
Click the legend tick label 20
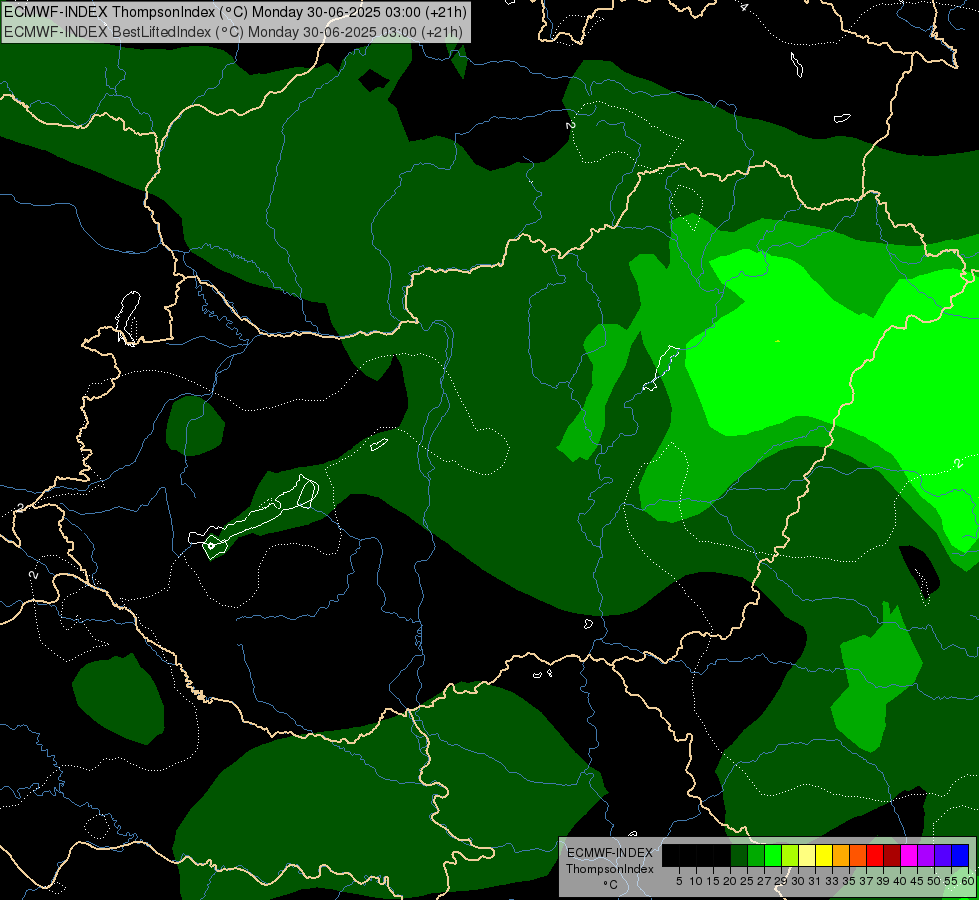pos(730,881)
